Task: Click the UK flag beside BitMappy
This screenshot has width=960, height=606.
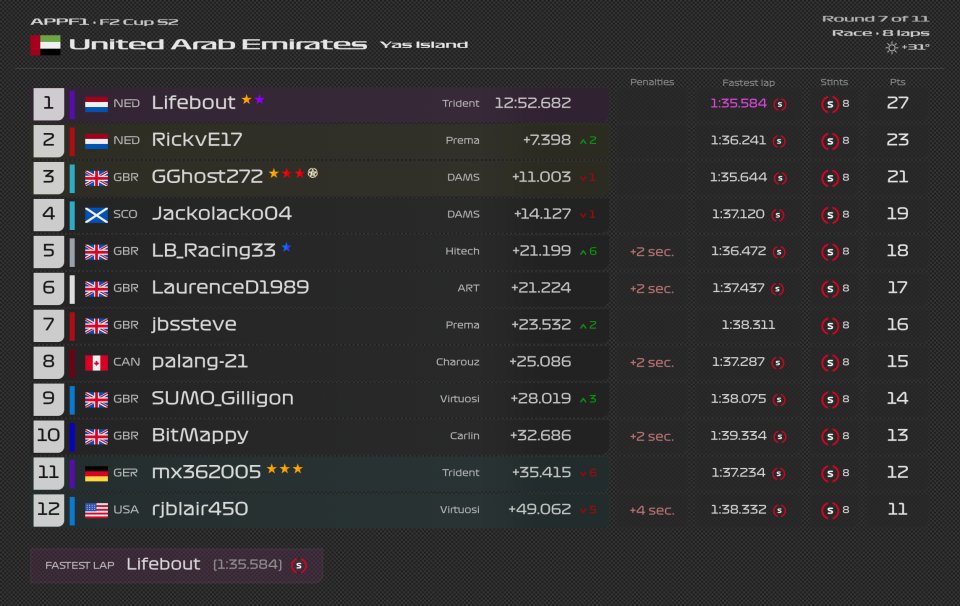Action: pyautogui.click(x=96, y=436)
